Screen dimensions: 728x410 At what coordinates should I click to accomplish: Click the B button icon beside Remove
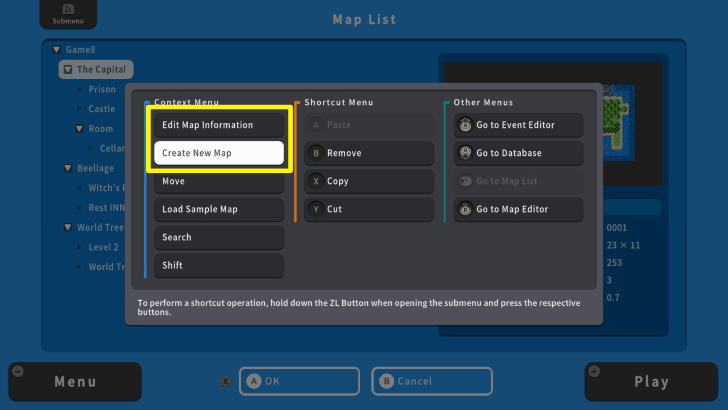tap(316, 153)
